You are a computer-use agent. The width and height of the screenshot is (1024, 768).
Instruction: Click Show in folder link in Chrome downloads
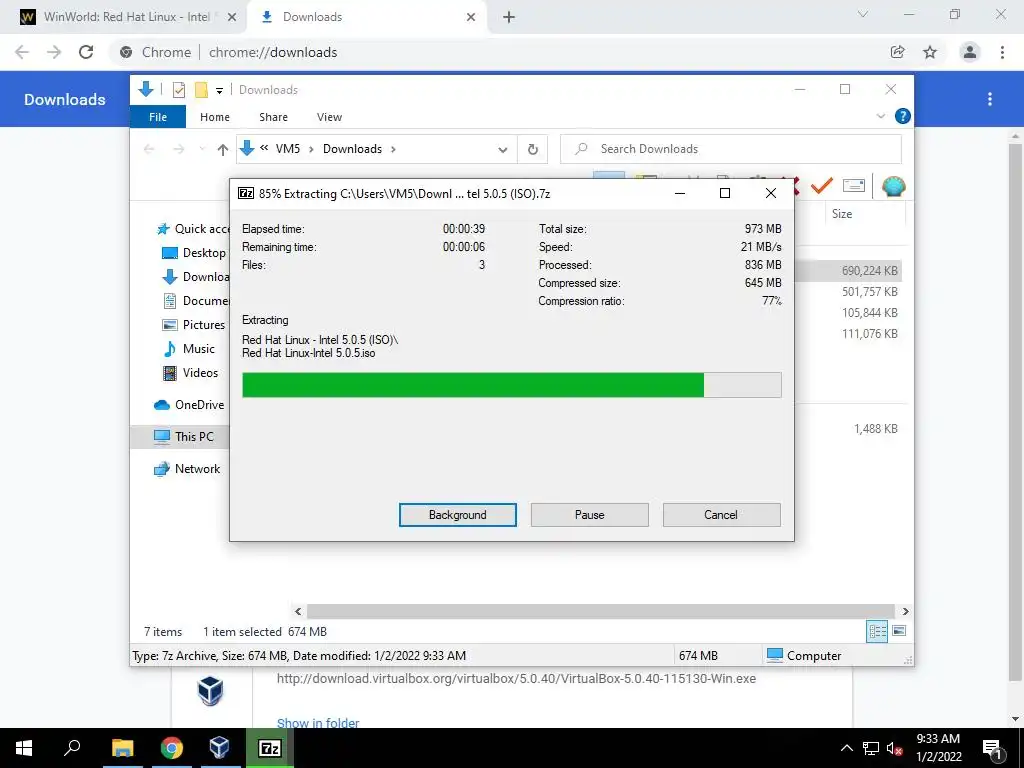(x=318, y=722)
